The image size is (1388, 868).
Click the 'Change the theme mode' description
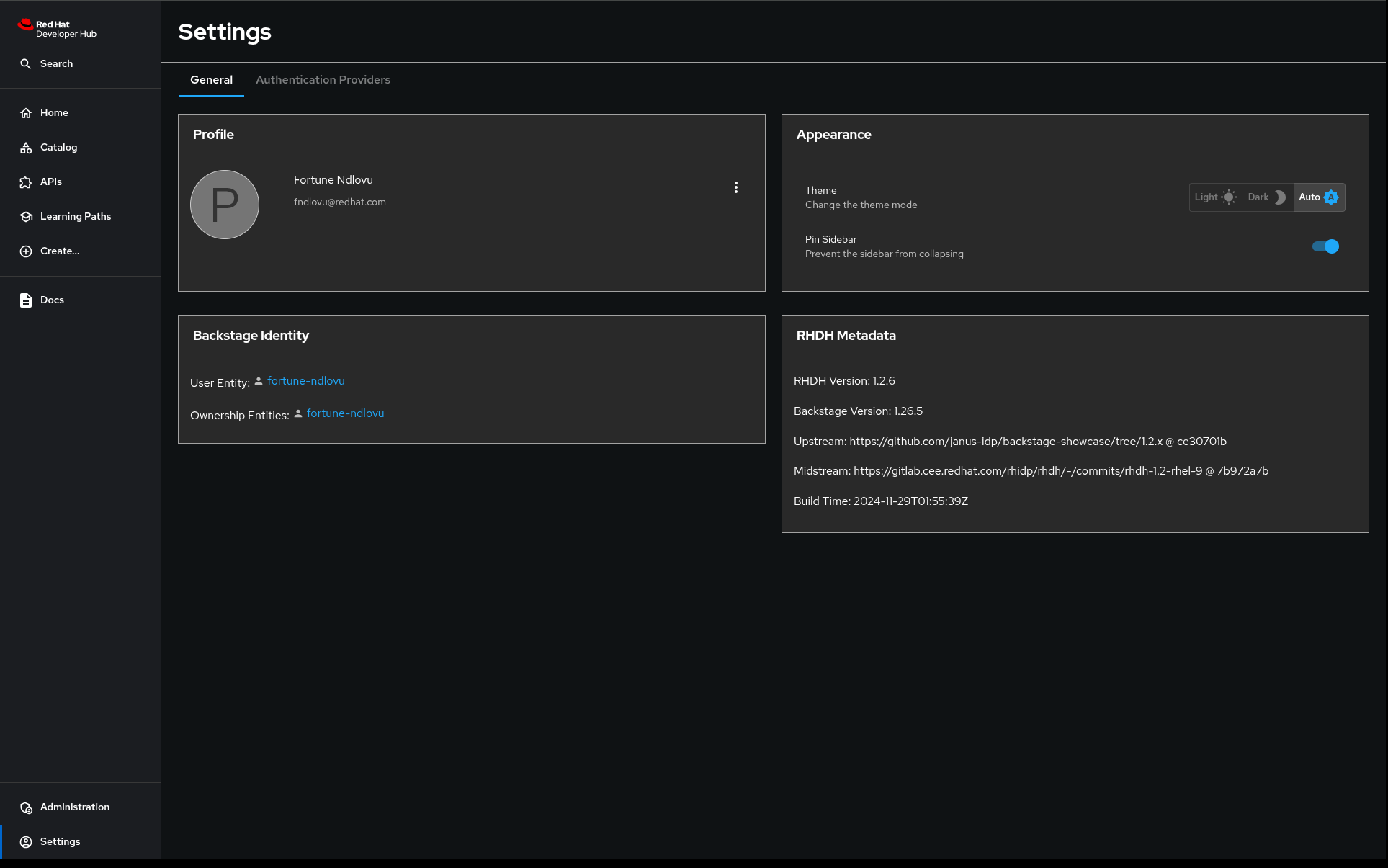(861, 205)
